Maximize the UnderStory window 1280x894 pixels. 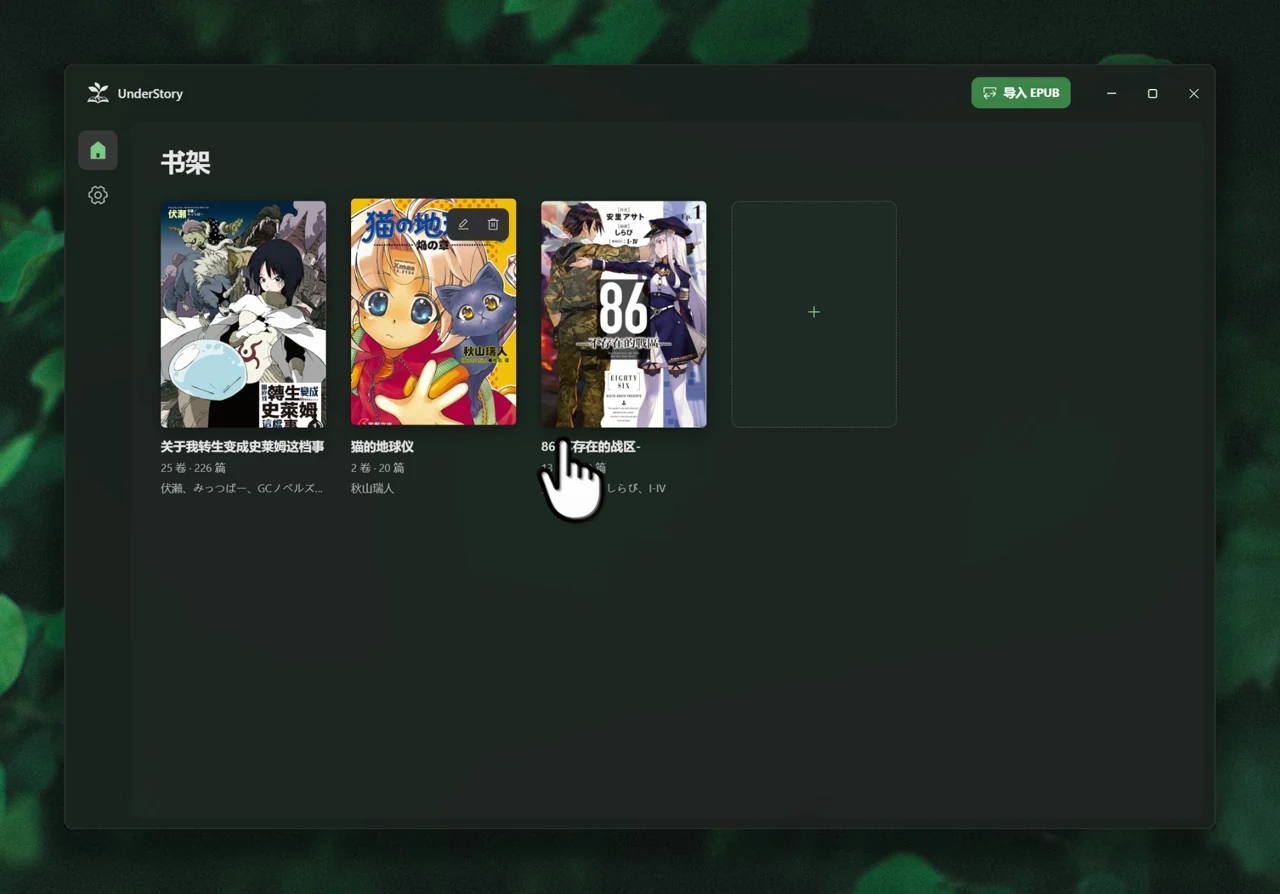pyautogui.click(x=1152, y=93)
